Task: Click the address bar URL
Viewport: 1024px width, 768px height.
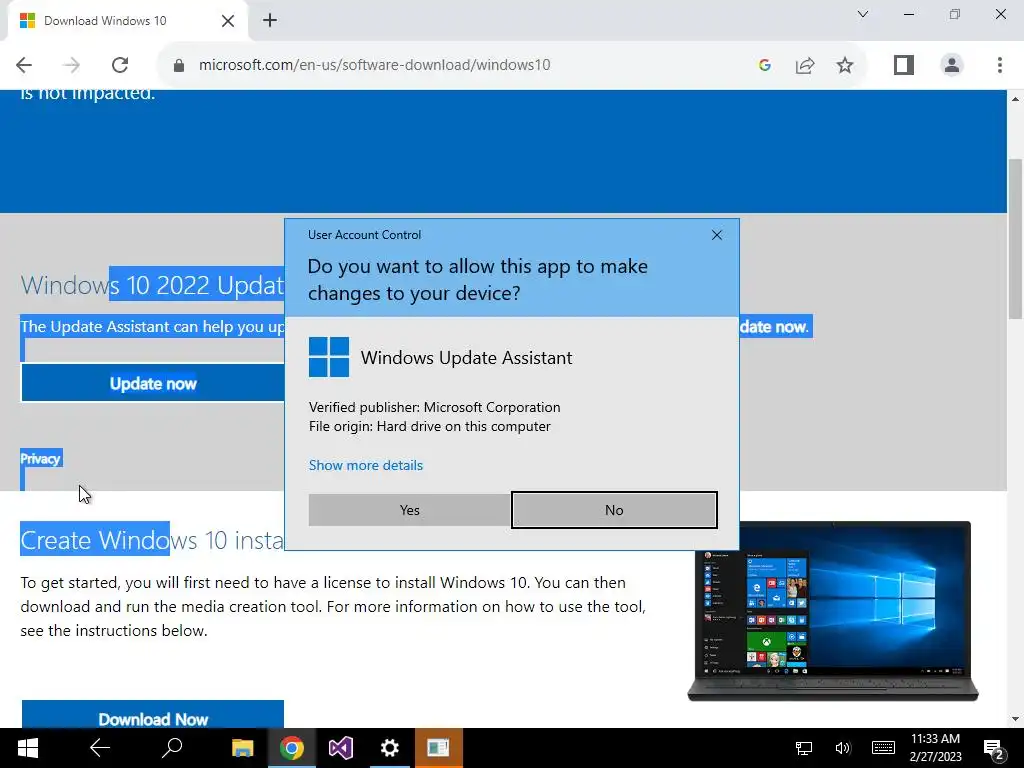Action: click(x=374, y=65)
